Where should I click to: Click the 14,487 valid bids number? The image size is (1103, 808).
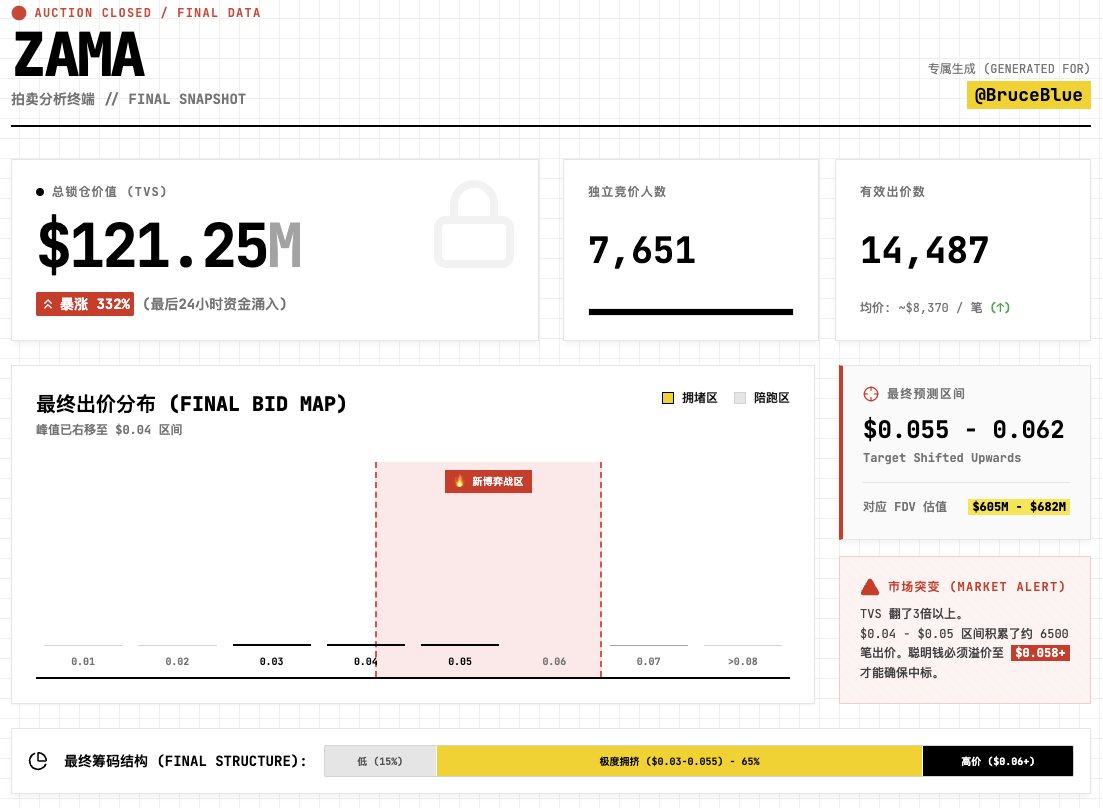[x=924, y=251]
